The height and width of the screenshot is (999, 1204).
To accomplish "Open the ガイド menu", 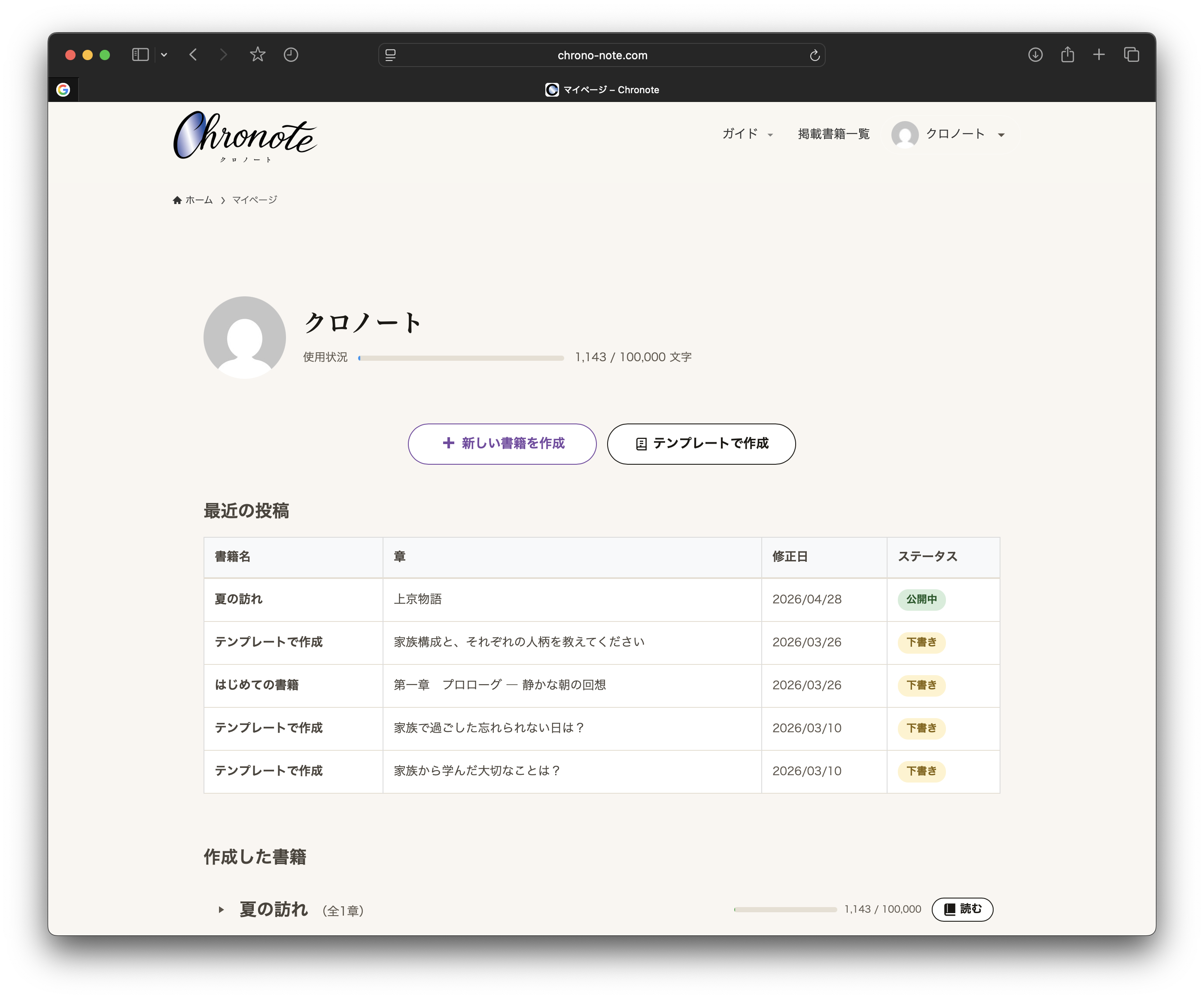I will [x=748, y=134].
